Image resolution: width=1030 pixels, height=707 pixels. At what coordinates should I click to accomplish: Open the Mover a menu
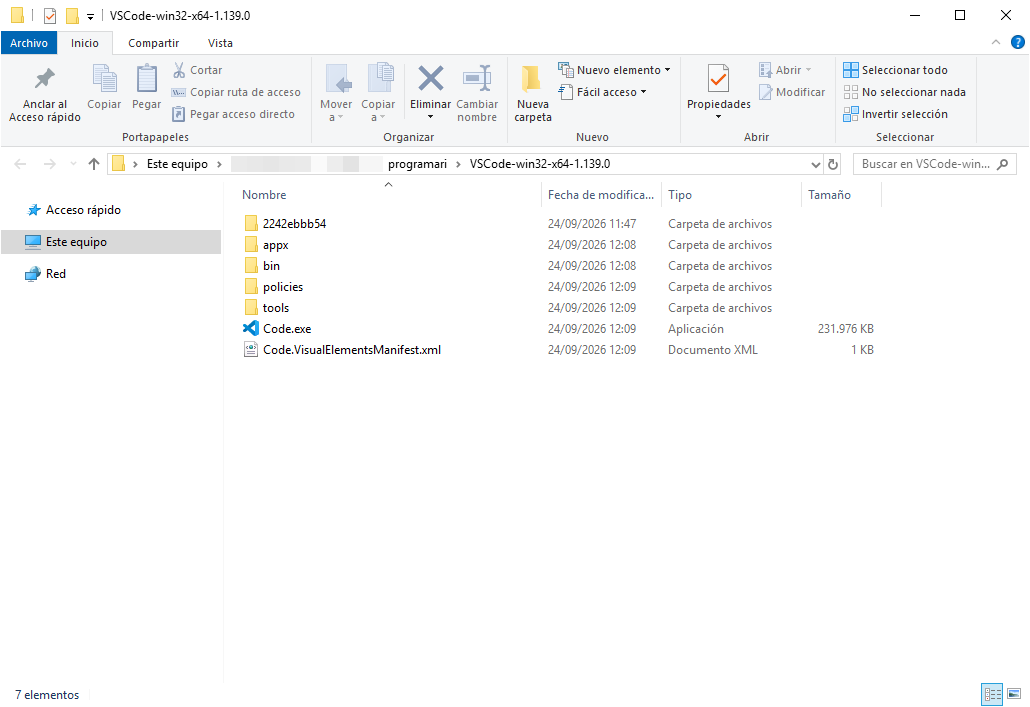coord(336,93)
